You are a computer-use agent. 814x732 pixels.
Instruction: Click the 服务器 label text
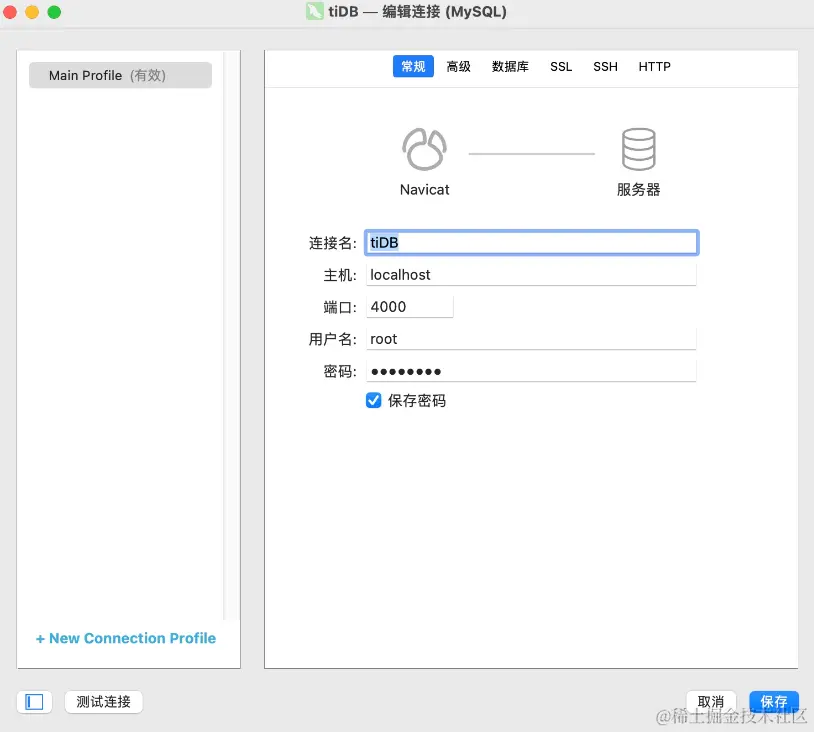639,189
